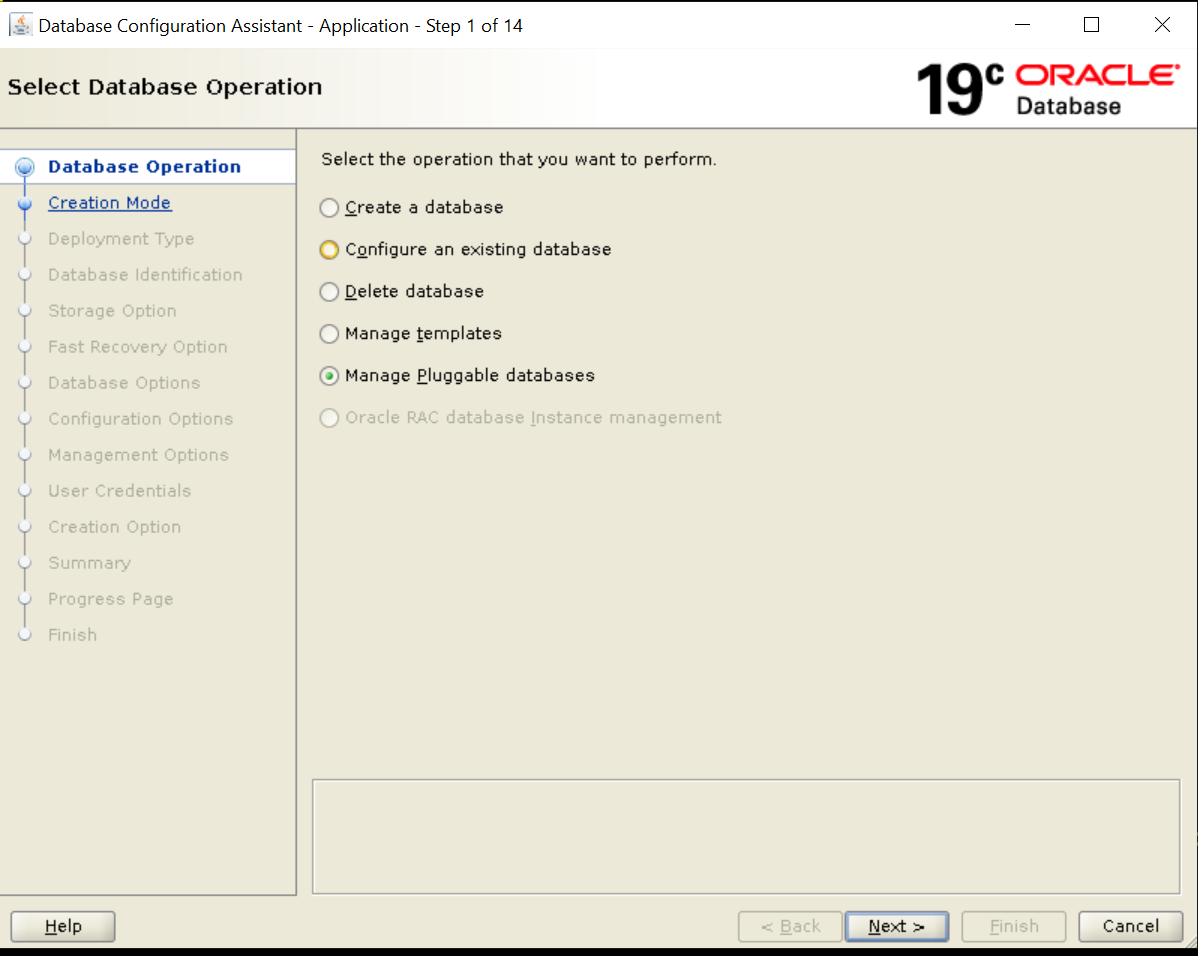Viewport: 1198px width, 956px height.
Task: Click the Select Database Operation heading
Action: click(165, 86)
